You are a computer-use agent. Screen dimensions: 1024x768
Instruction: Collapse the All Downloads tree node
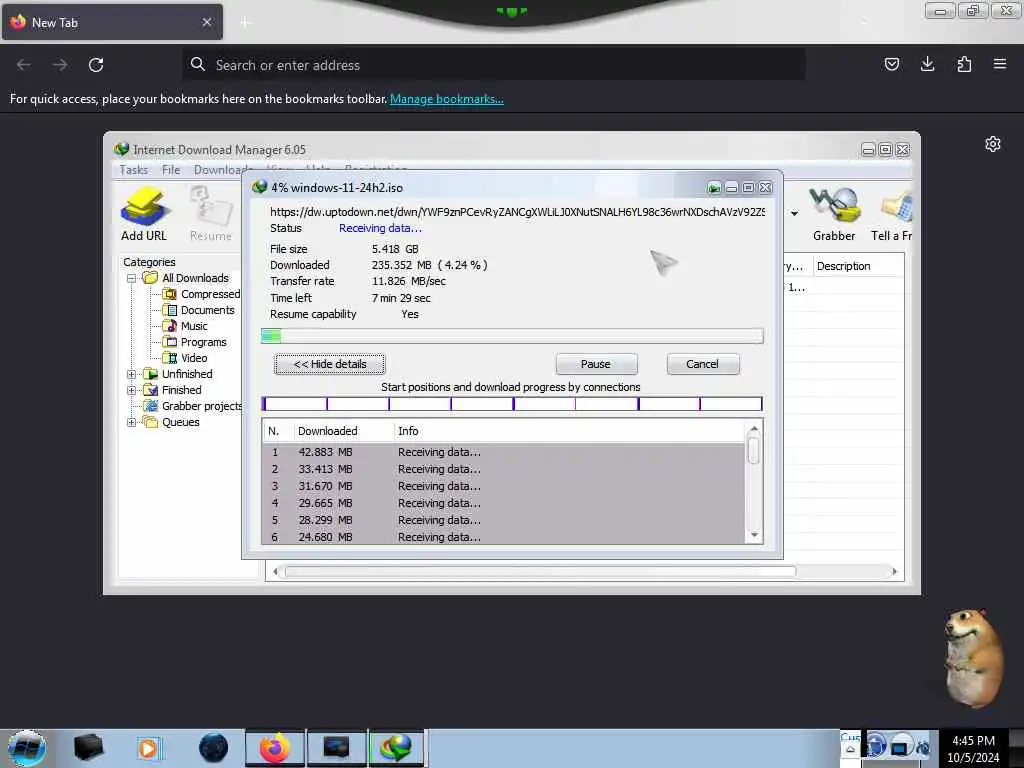131,278
